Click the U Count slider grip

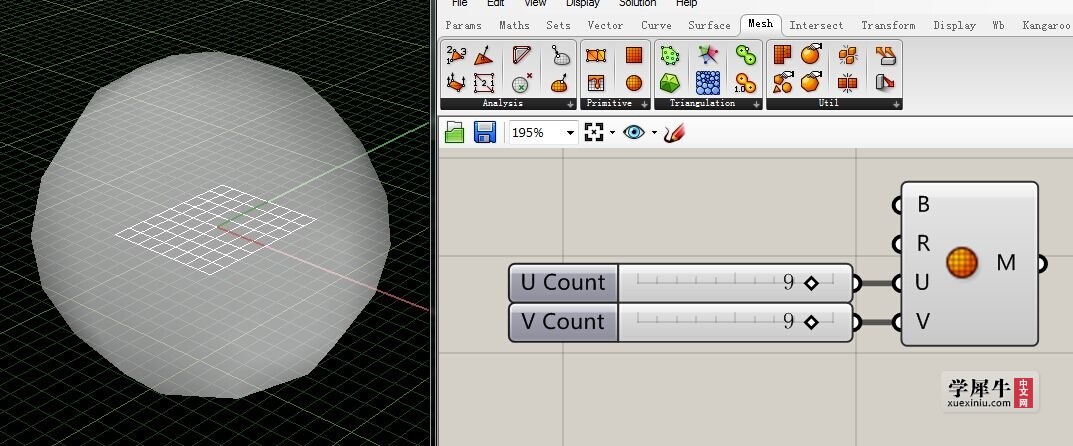pos(811,283)
